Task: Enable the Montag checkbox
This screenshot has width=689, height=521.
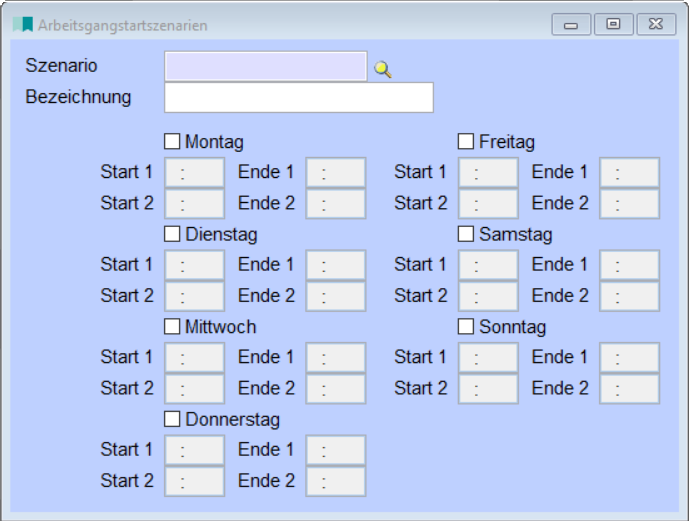Action: 172,142
